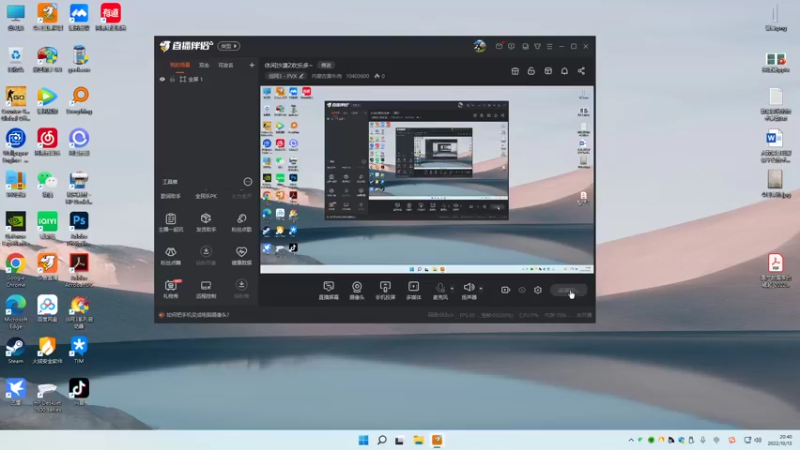Open the mail inbox icon in title bar
Image resolution: width=800 pixels, height=450 pixels.
499,46
